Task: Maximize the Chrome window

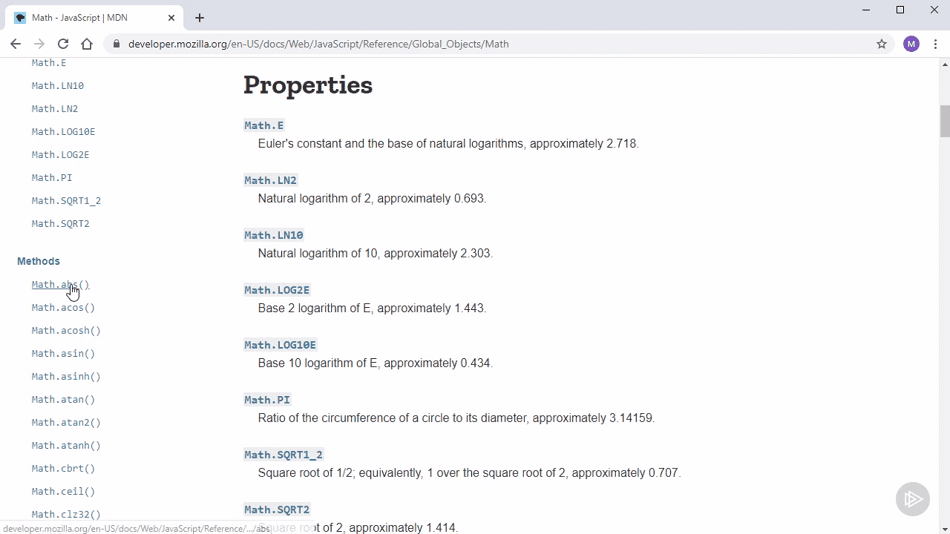Action: coord(900,10)
